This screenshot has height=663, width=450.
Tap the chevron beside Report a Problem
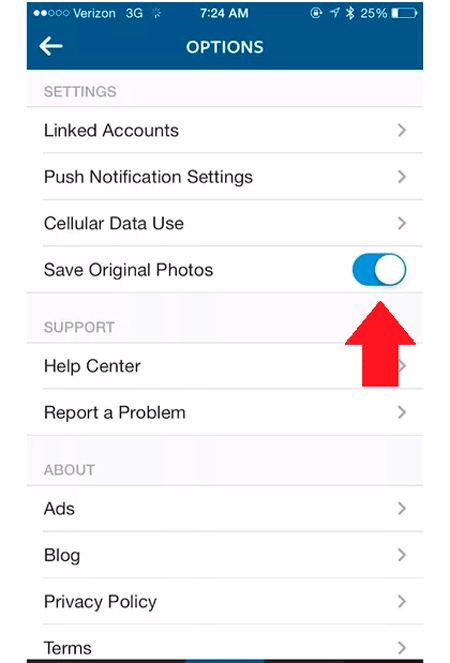402,412
